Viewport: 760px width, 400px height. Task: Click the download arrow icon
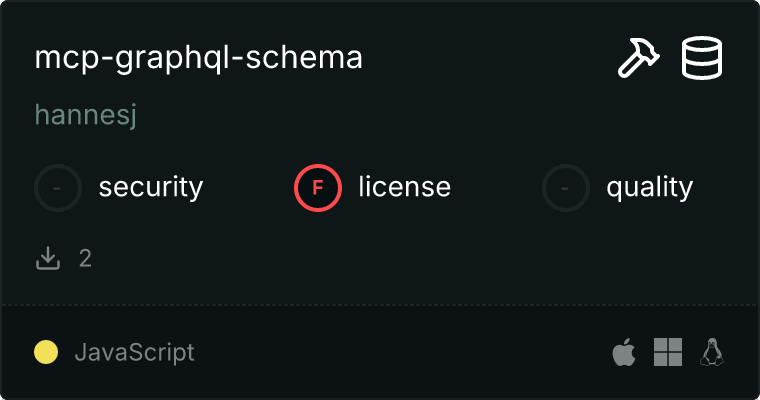48,259
